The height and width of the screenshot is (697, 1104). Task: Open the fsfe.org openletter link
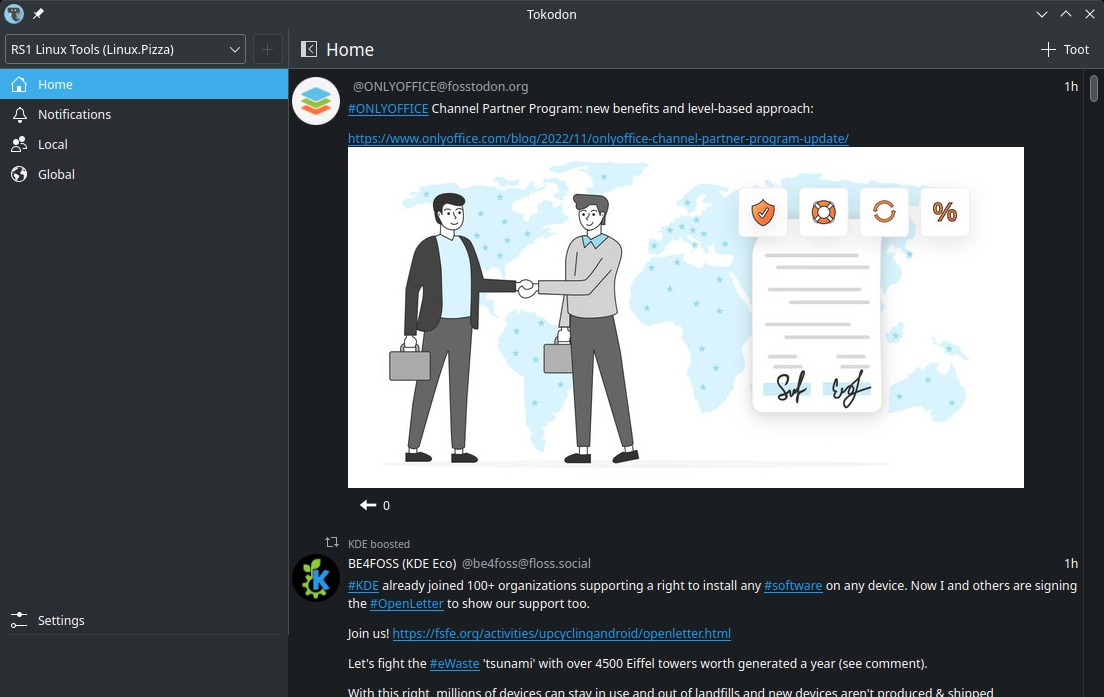[561, 634]
